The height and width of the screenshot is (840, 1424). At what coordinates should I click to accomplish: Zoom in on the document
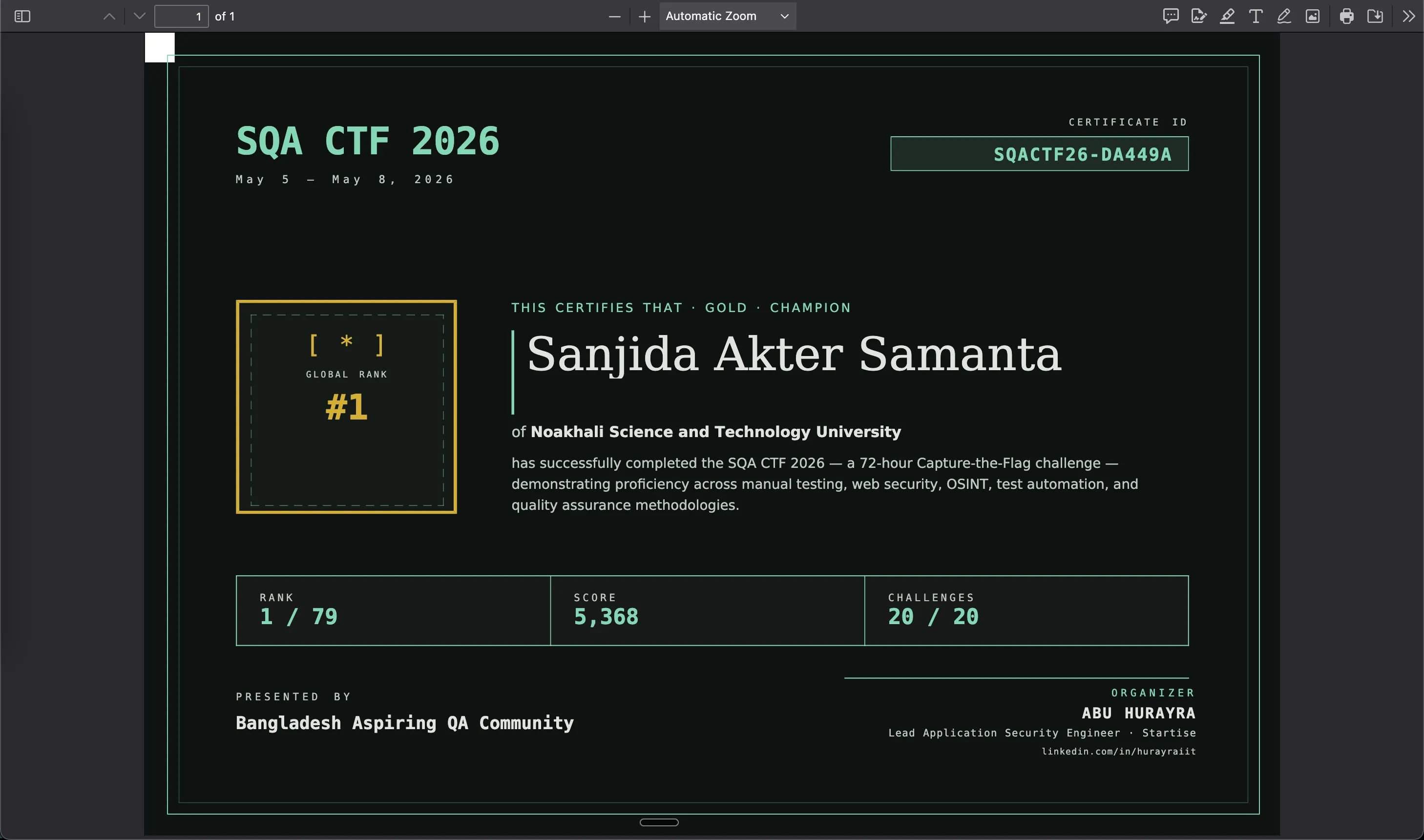click(x=644, y=17)
